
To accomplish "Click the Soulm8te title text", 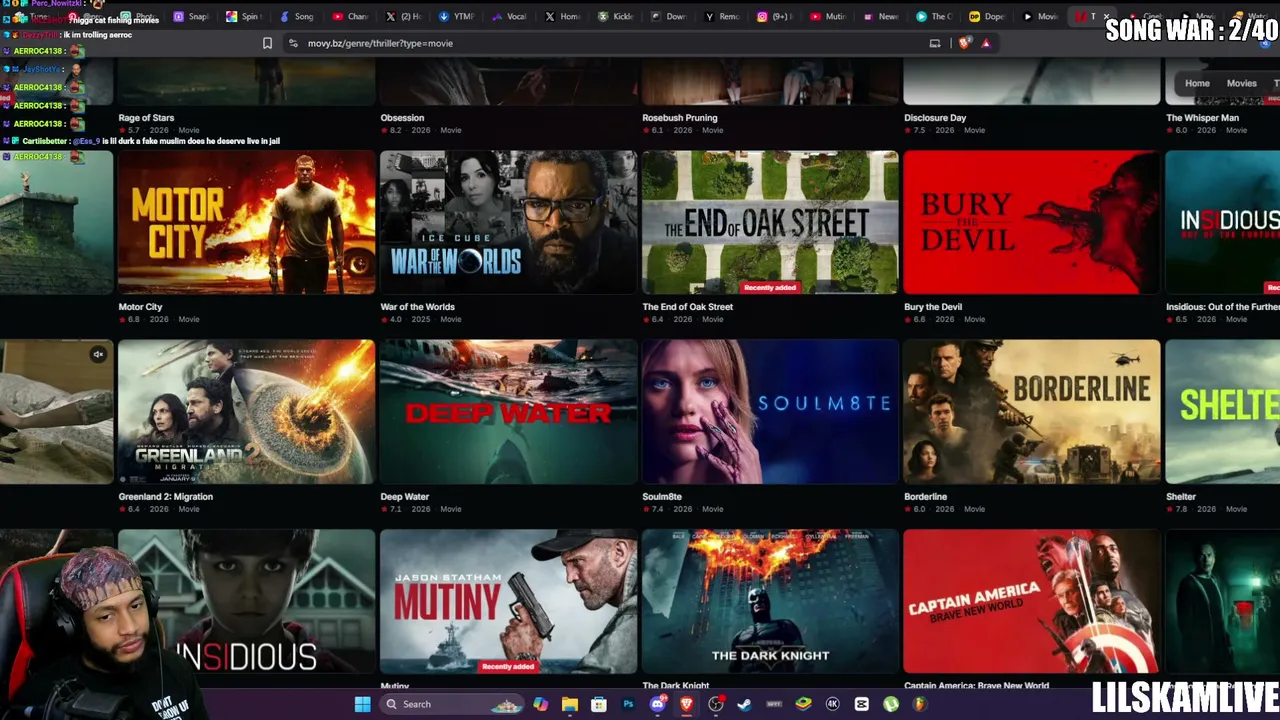I will click(x=662, y=497).
